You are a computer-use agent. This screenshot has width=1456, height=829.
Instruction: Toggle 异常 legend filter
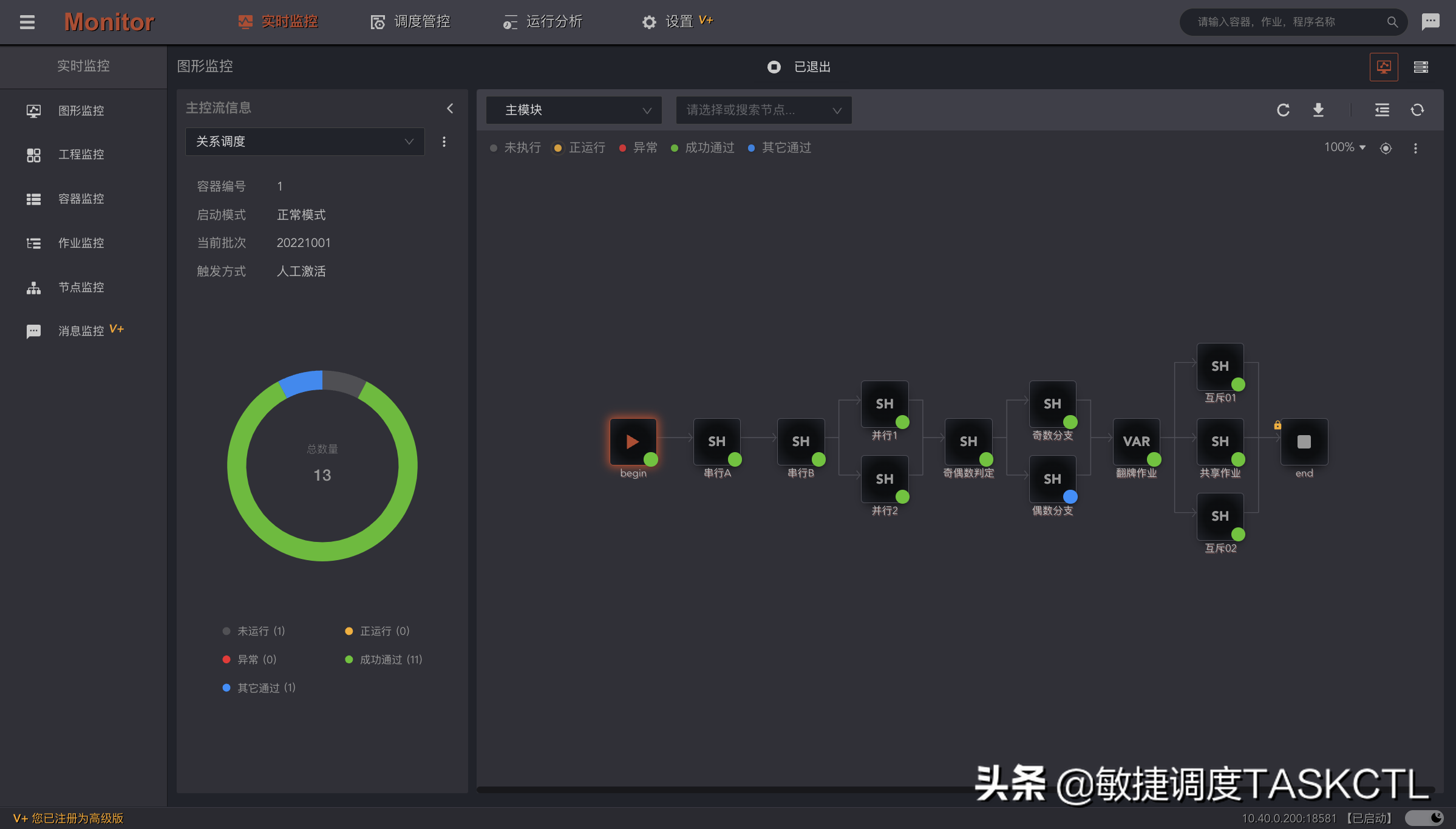pyautogui.click(x=638, y=147)
